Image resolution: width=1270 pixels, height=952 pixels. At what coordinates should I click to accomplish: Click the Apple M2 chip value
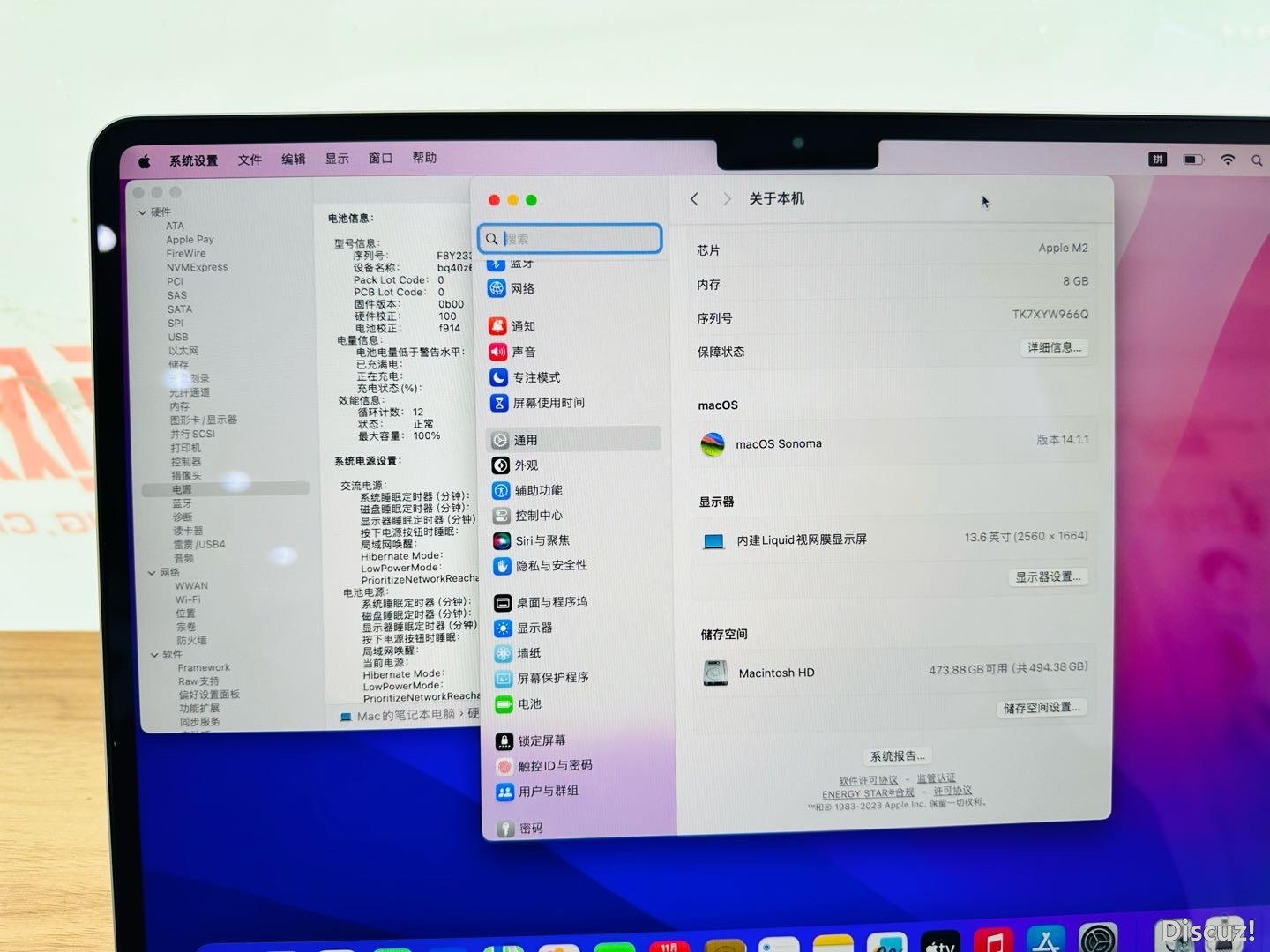pos(1063,249)
